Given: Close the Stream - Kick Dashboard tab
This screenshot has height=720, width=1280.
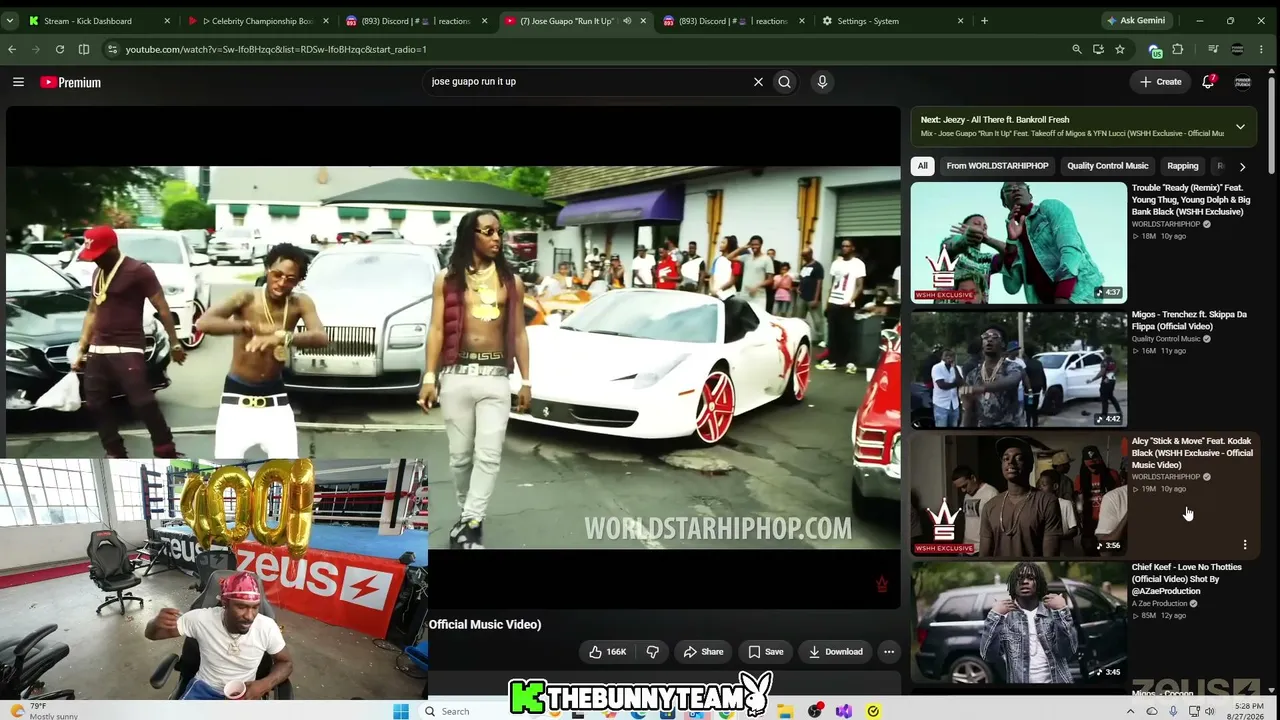Looking at the screenshot, I should [167, 20].
